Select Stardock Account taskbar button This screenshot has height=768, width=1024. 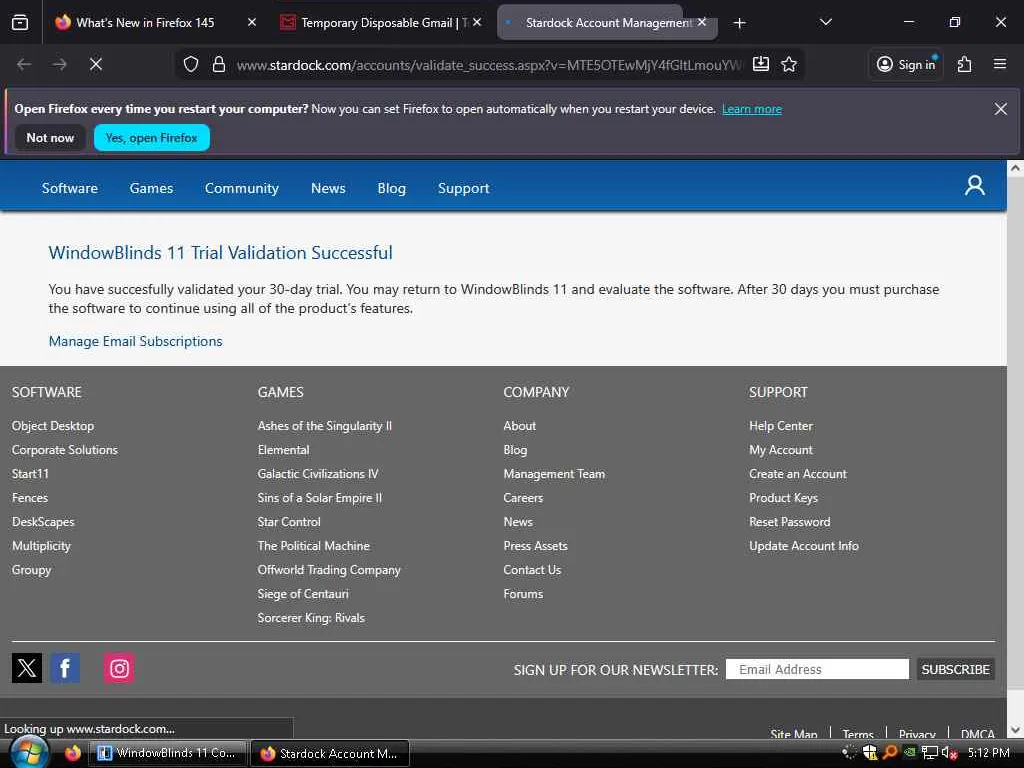(330, 753)
